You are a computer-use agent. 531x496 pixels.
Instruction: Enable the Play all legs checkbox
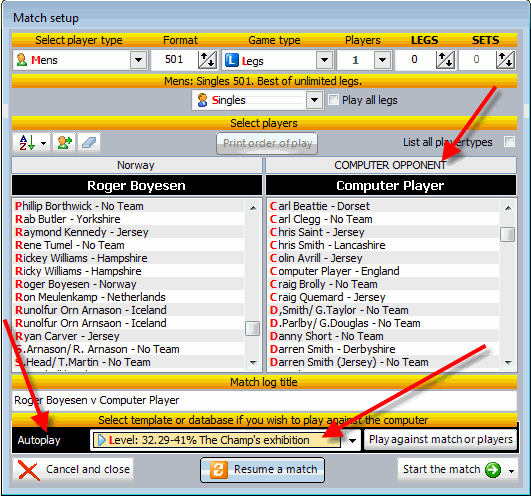click(x=334, y=100)
